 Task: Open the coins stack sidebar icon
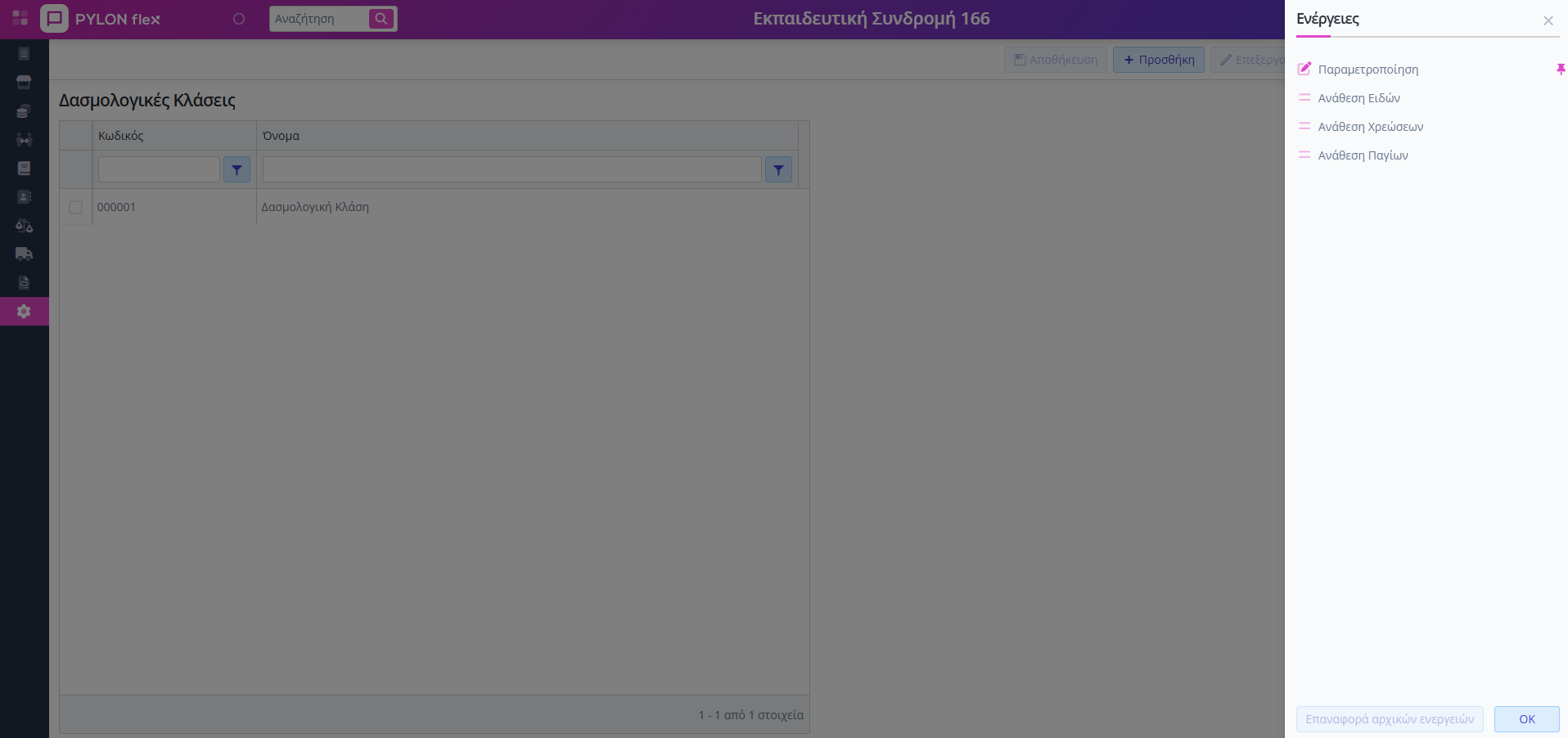pyautogui.click(x=24, y=111)
